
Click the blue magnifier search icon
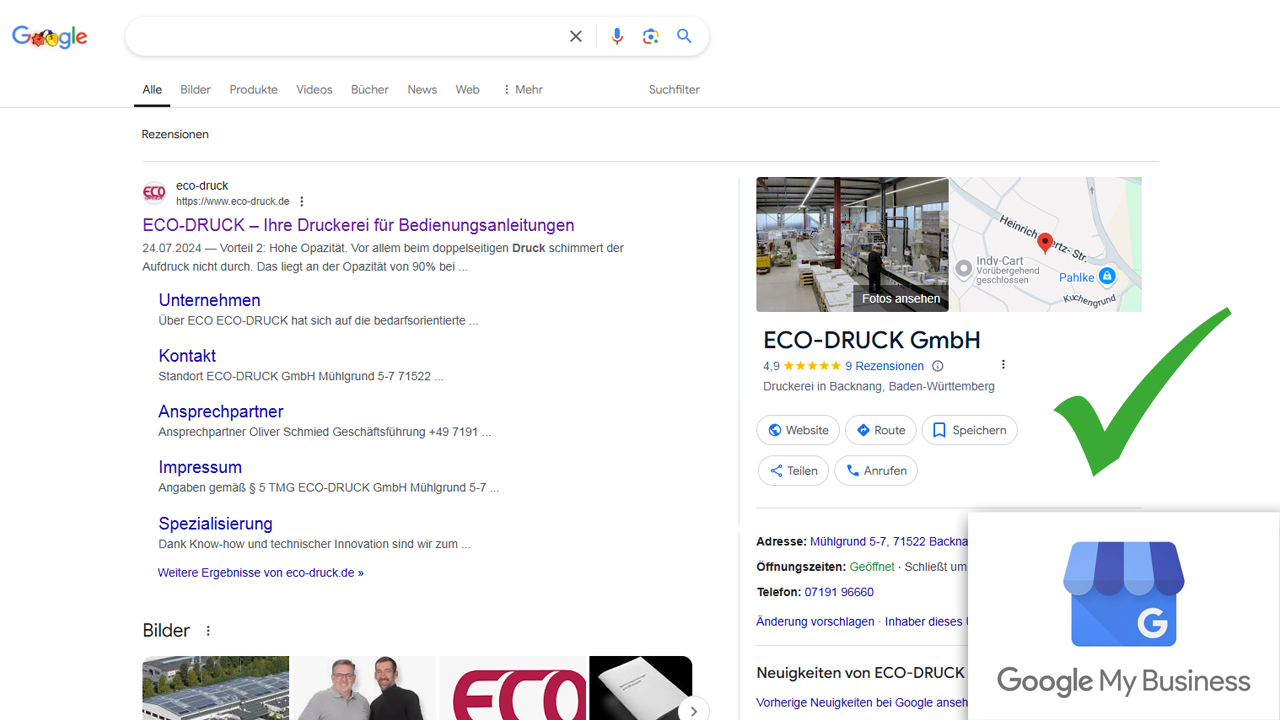click(x=684, y=36)
